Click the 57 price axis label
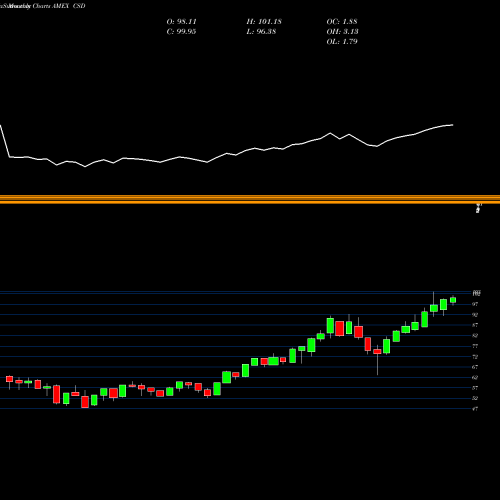 (x=475, y=388)
